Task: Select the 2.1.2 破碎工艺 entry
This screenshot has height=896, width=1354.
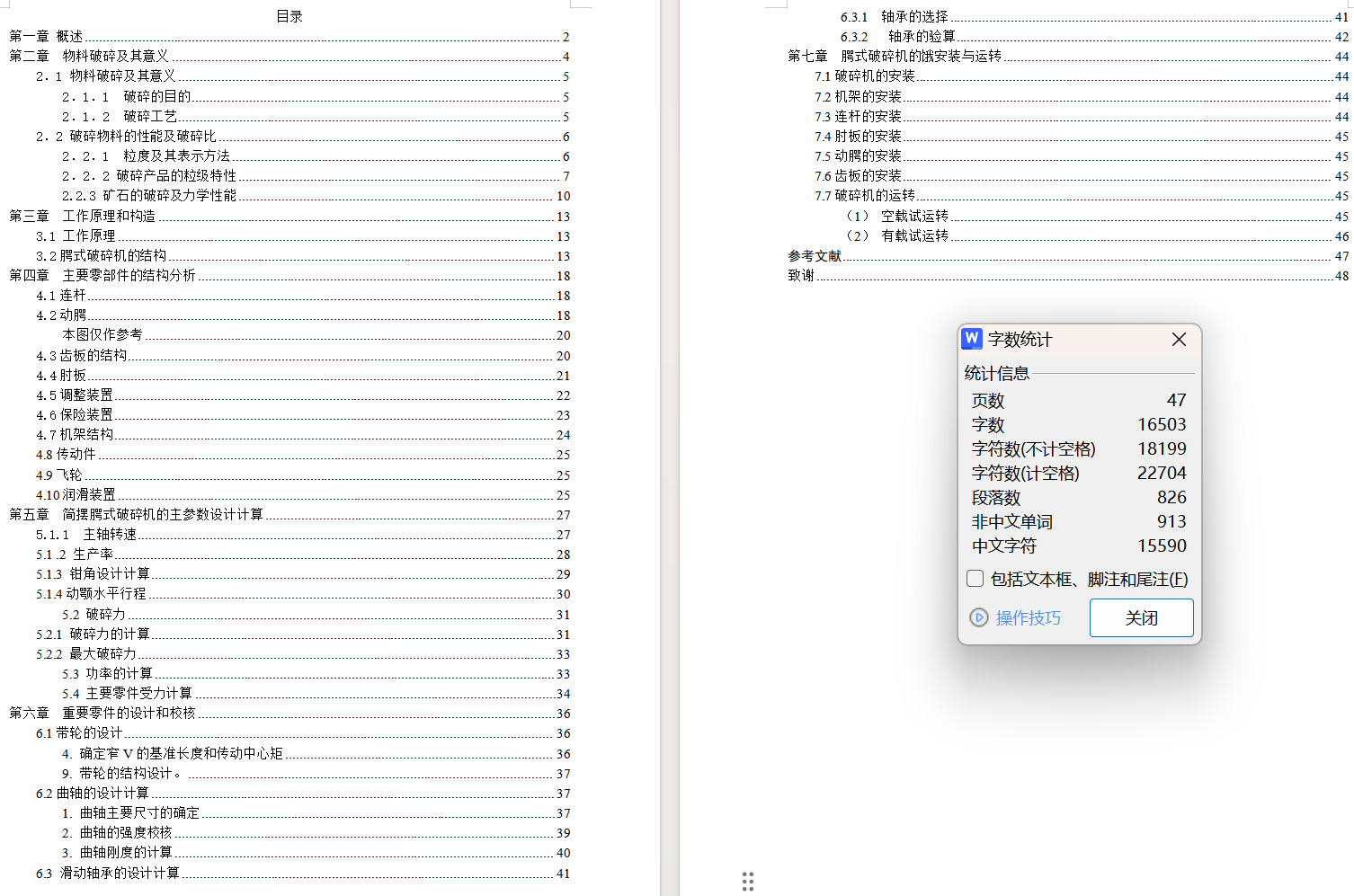Action: tap(316, 116)
